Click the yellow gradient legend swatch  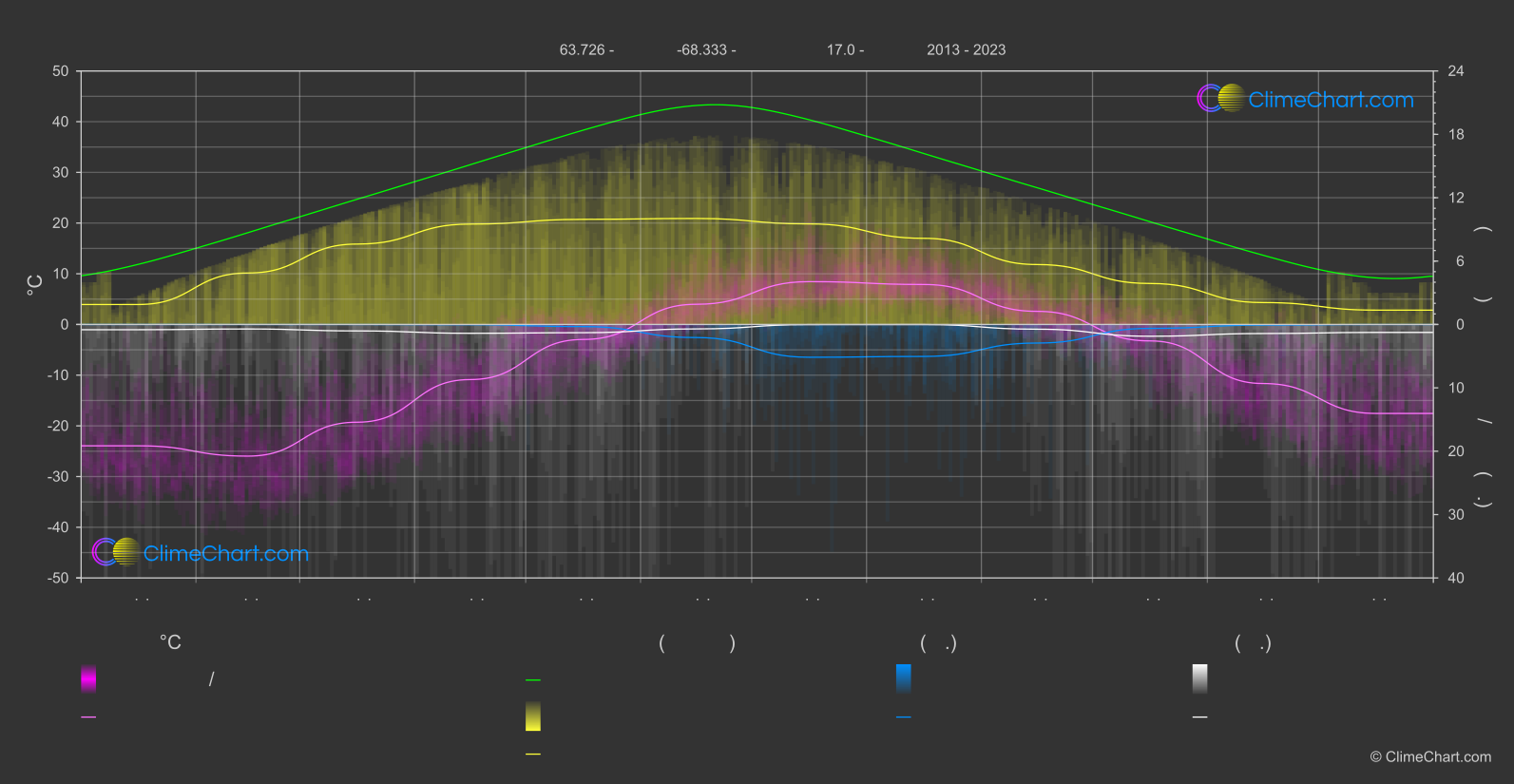click(533, 717)
